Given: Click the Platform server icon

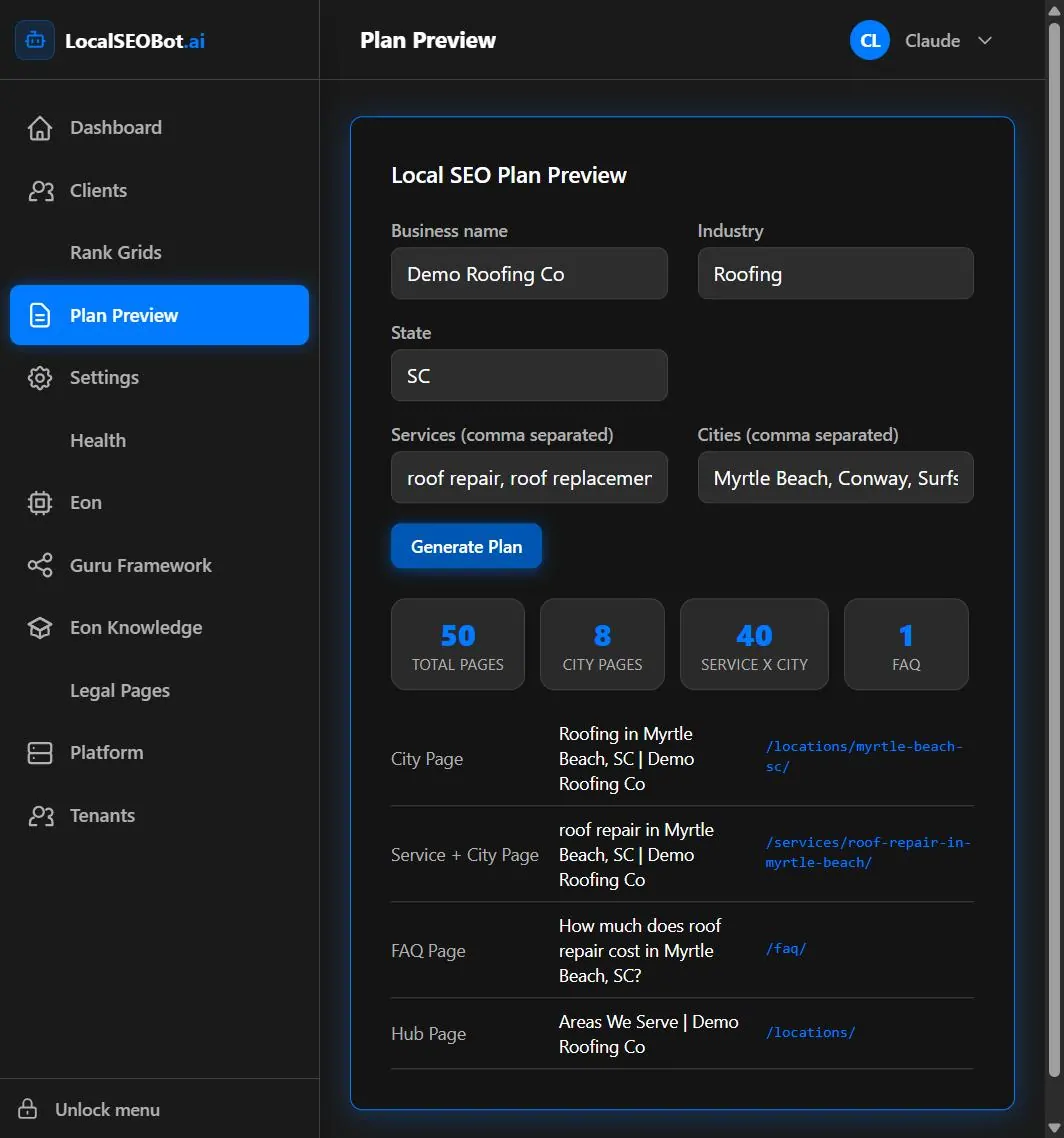Looking at the screenshot, I should pos(40,753).
